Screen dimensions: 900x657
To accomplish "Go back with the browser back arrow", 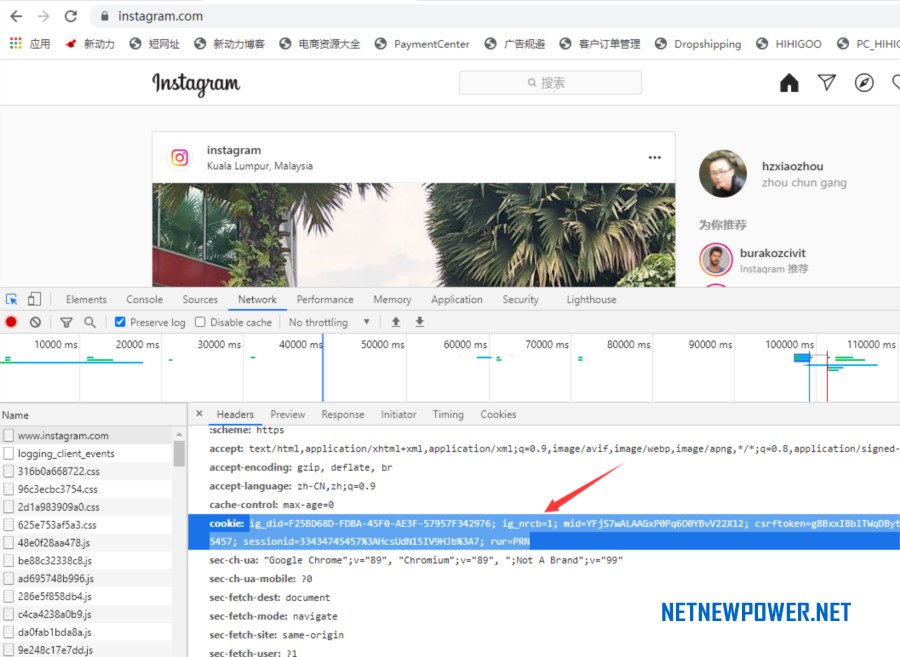I will point(16,16).
